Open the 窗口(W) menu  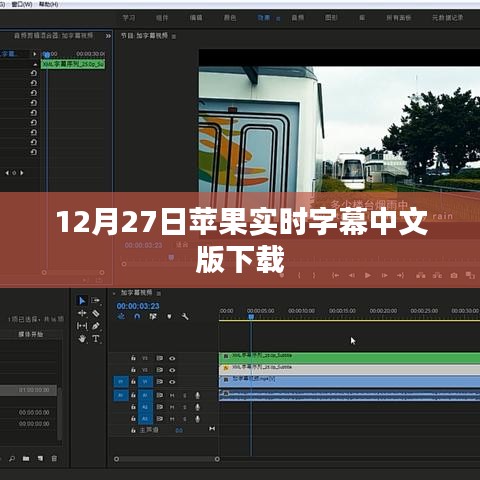pos(22,4)
